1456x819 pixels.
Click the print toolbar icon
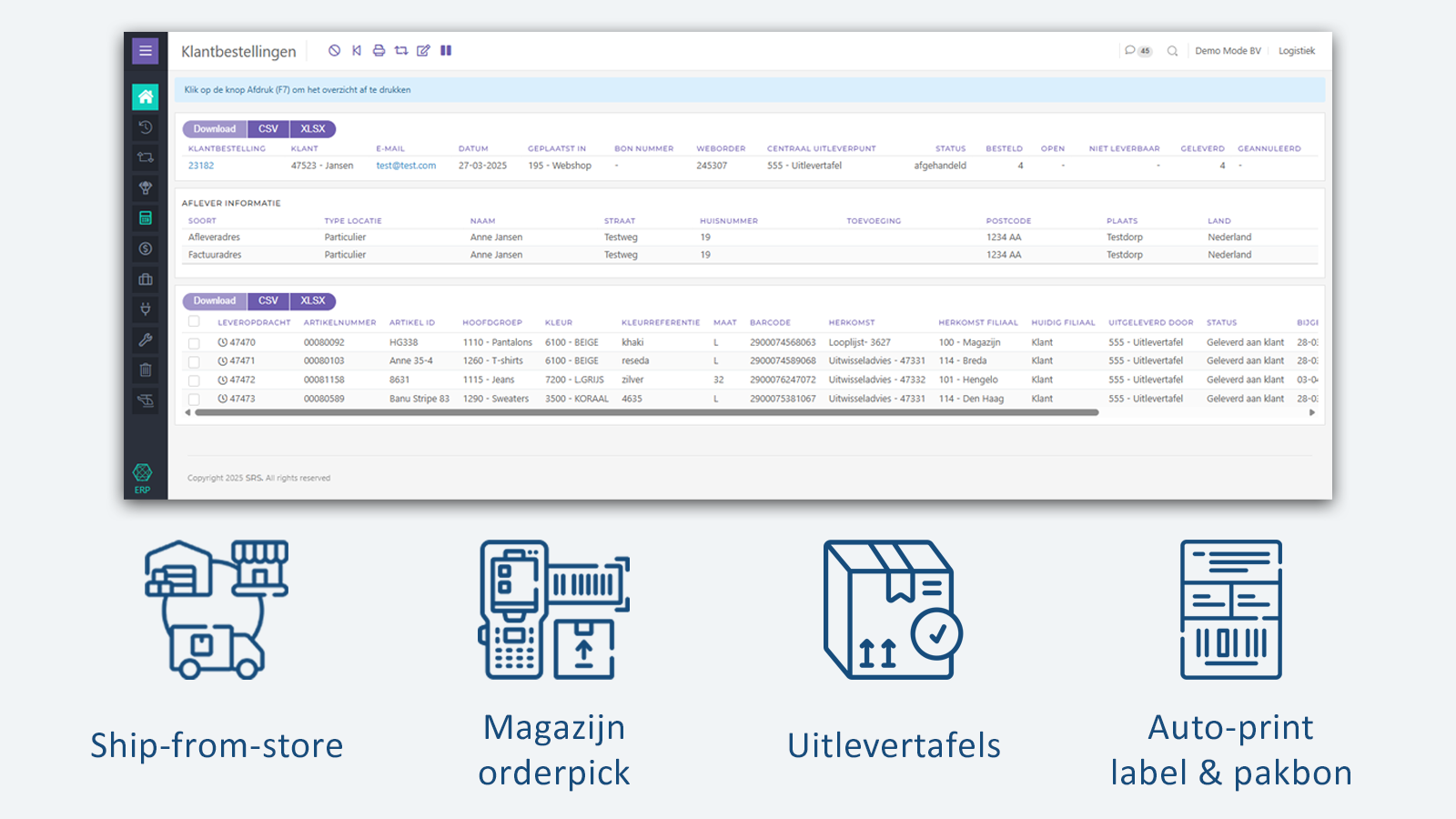click(x=379, y=51)
